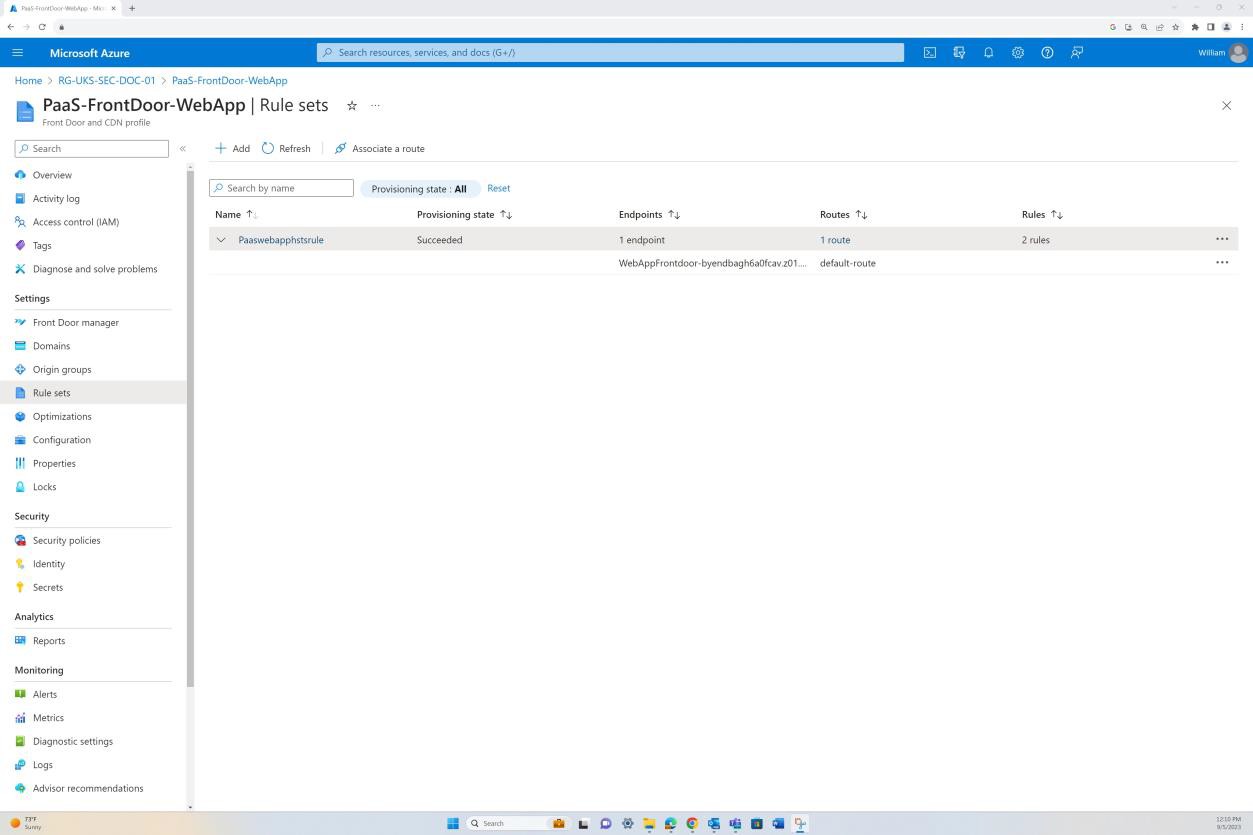Click the Refresh button
Screen dimensions: 1253x835
pos(285,148)
